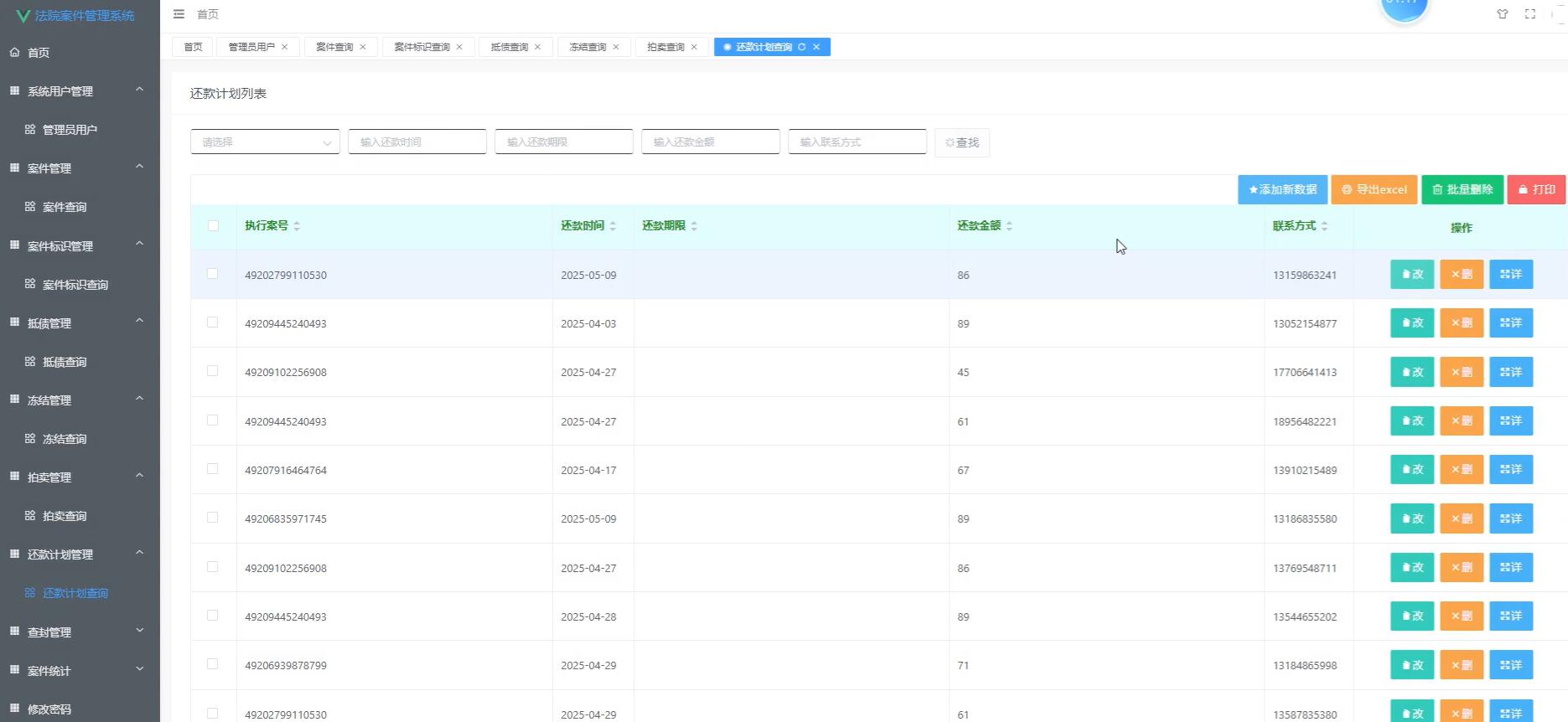Check the row with phone 18956482221

point(212,420)
